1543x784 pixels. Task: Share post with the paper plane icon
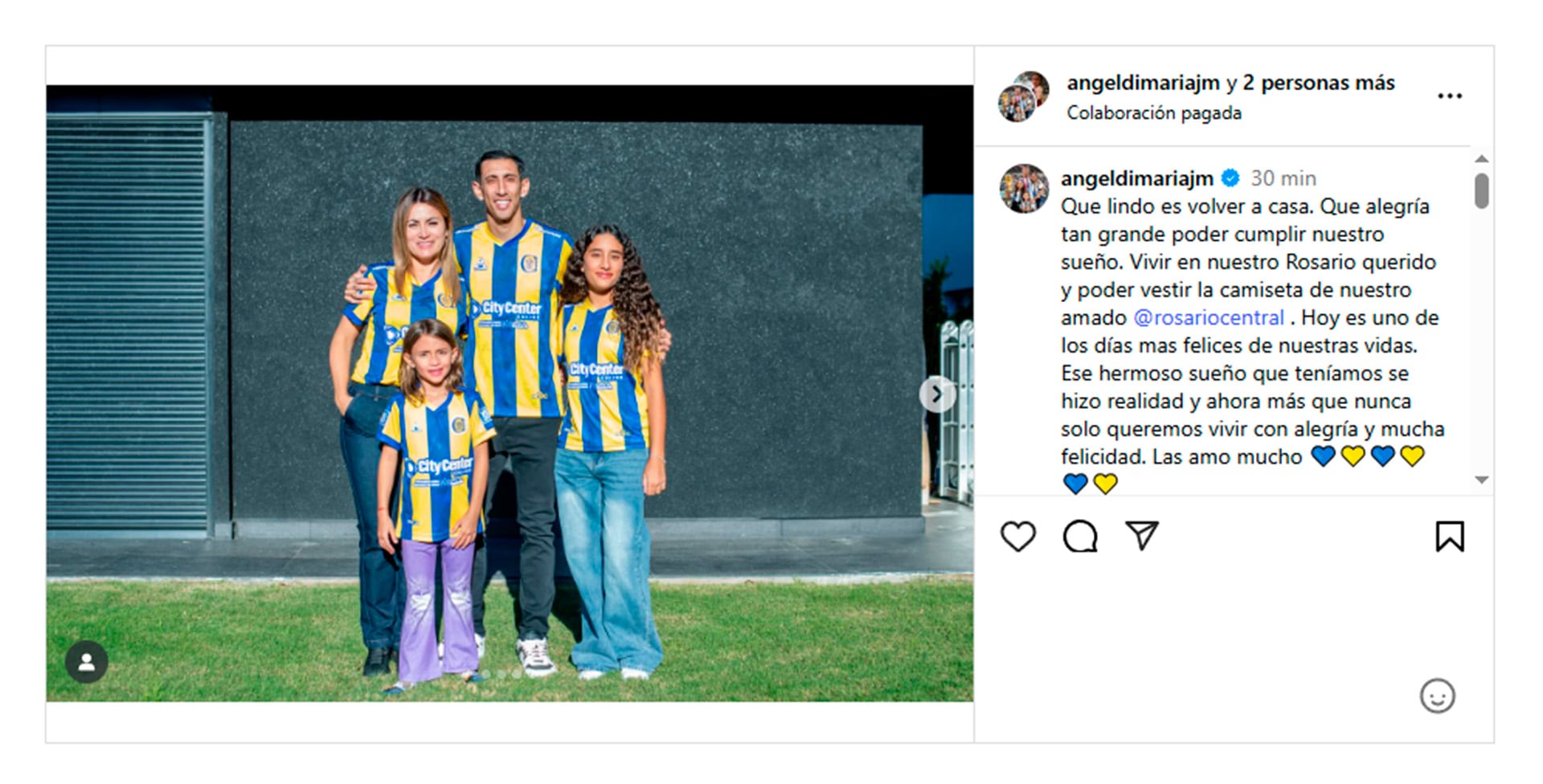(x=1142, y=536)
